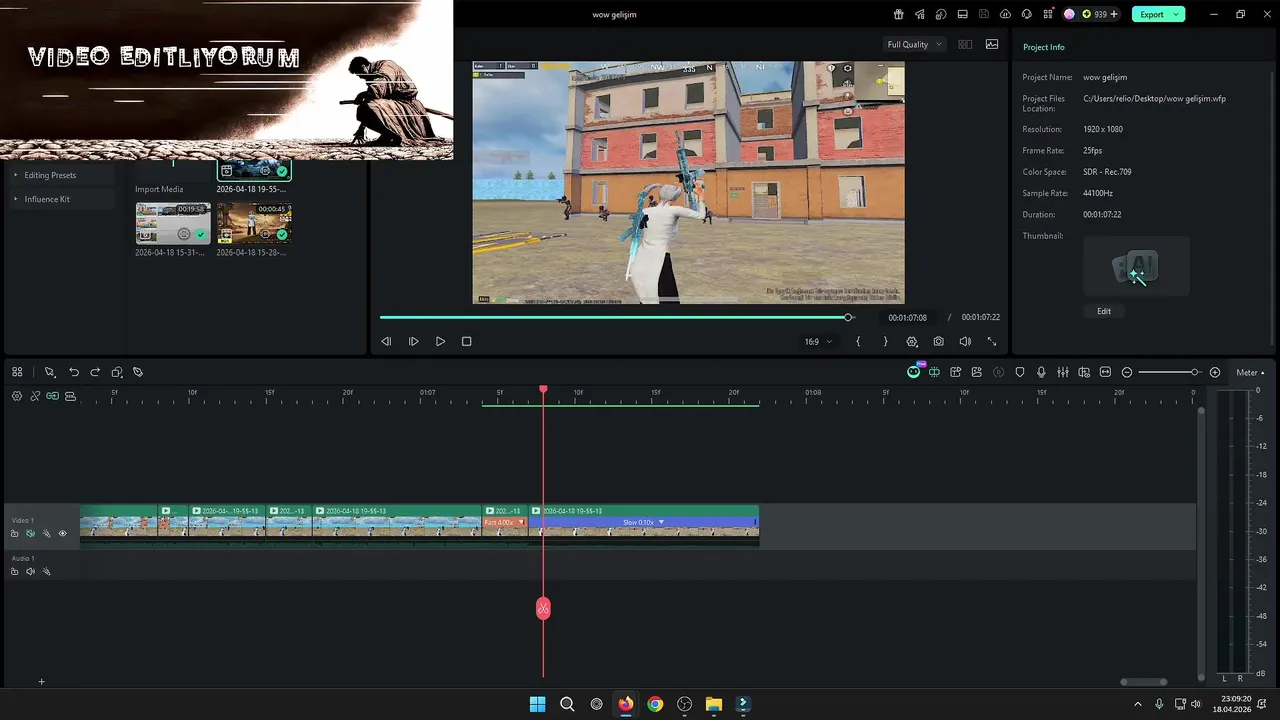1280x720 pixels.
Task: Toggle the green auto link icon
Action: tap(52, 396)
